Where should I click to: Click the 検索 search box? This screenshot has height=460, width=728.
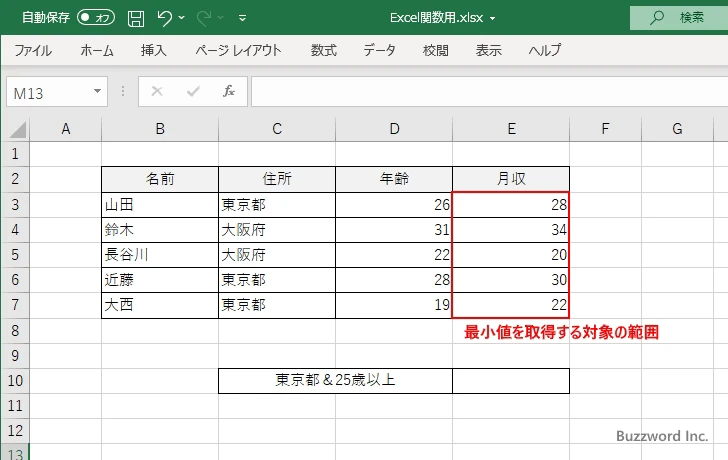tap(679, 18)
